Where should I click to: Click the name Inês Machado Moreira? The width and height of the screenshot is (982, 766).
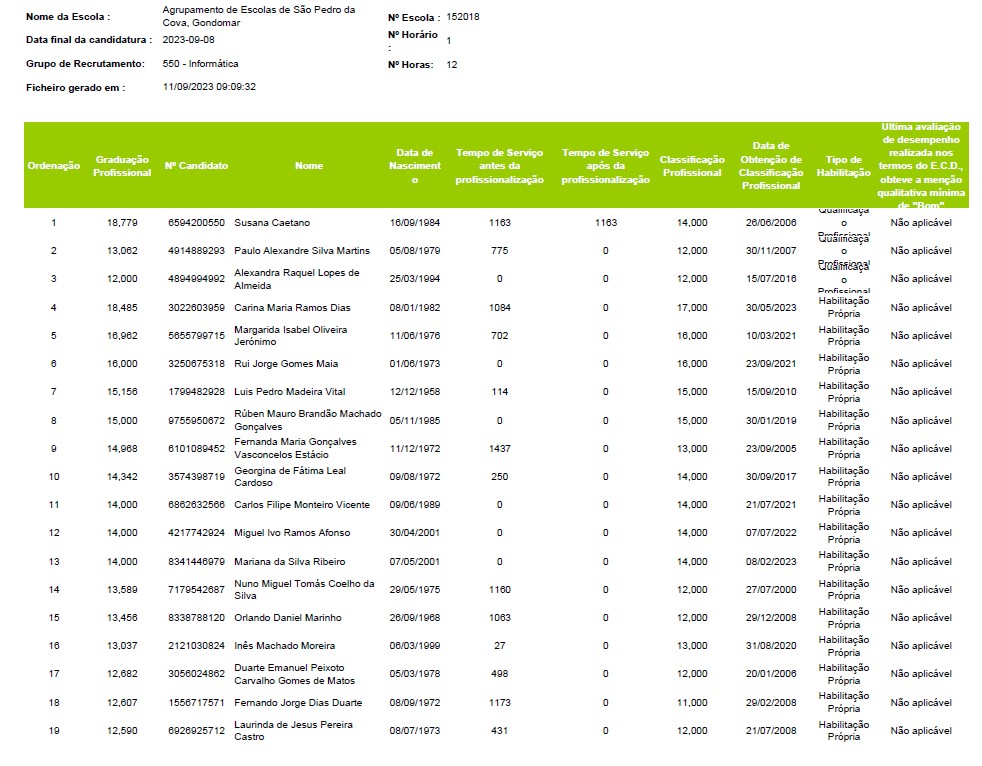pos(284,646)
